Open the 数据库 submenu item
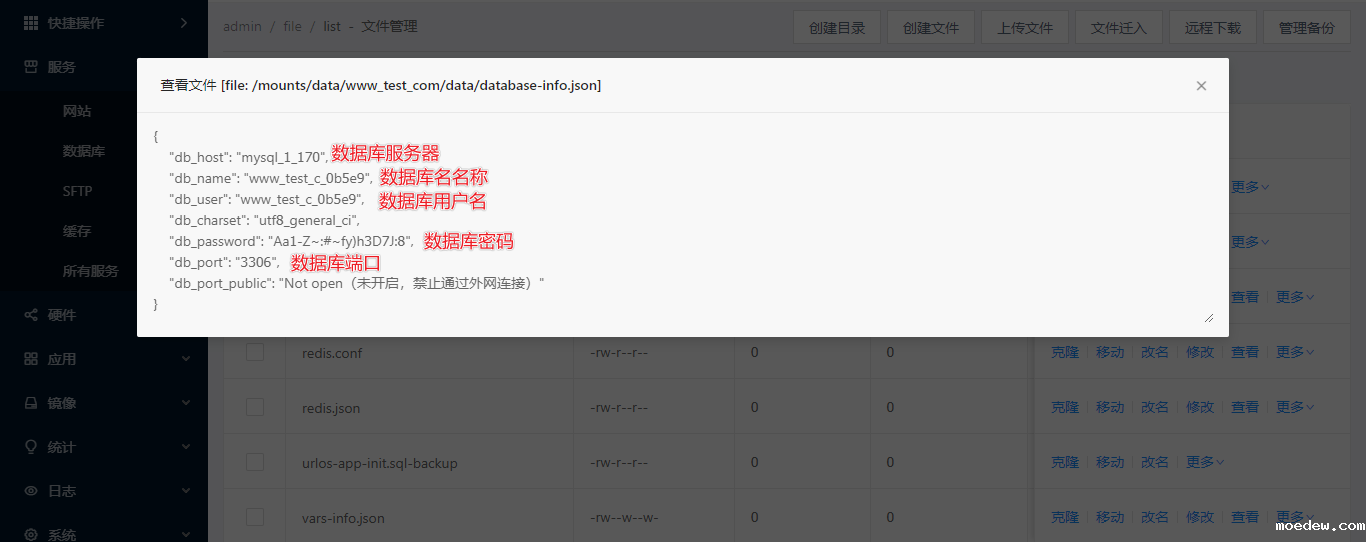Image resolution: width=1366 pixels, height=542 pixels. click(x=84, y=151)
